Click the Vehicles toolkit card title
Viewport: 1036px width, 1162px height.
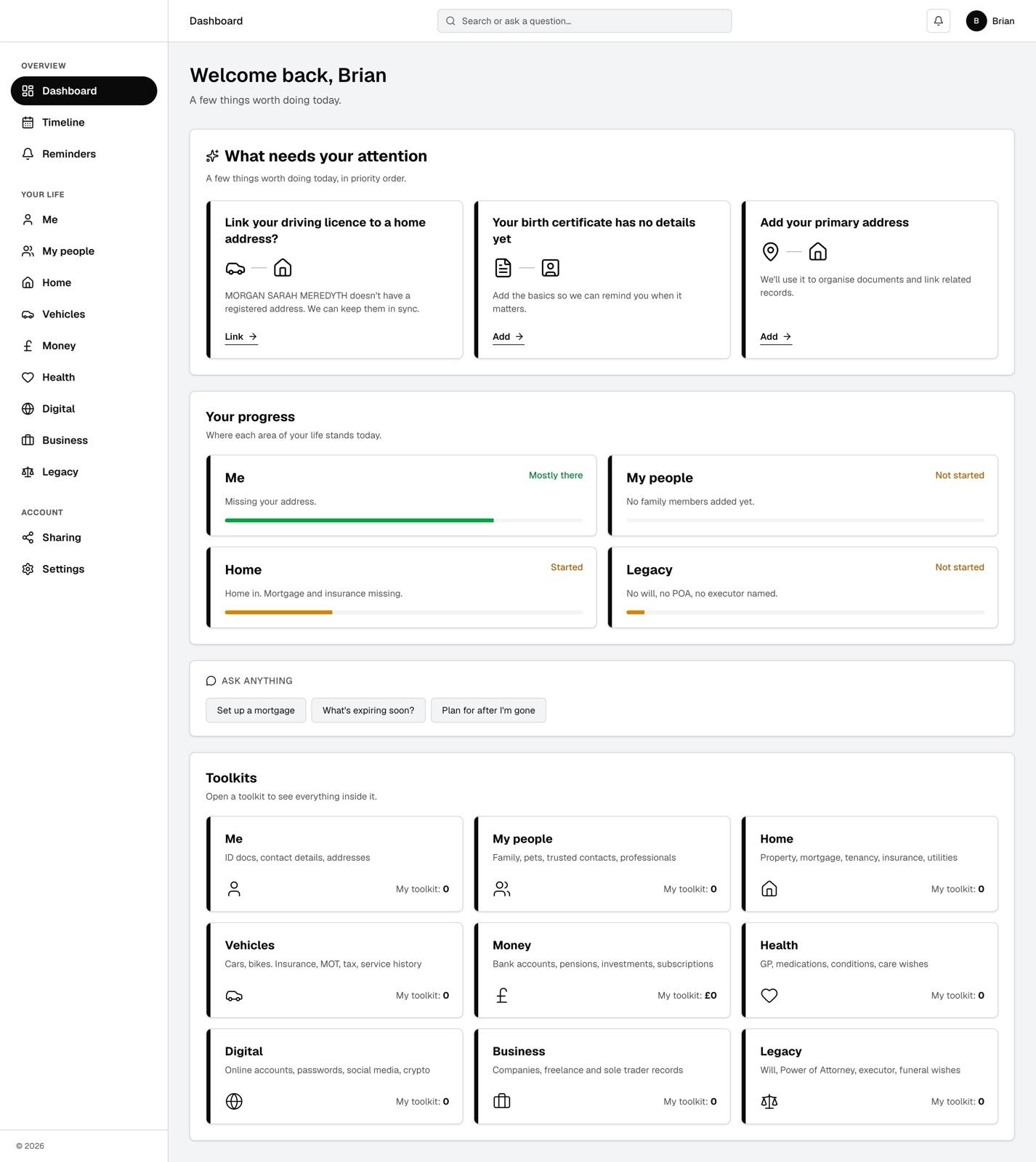point(250,946)
